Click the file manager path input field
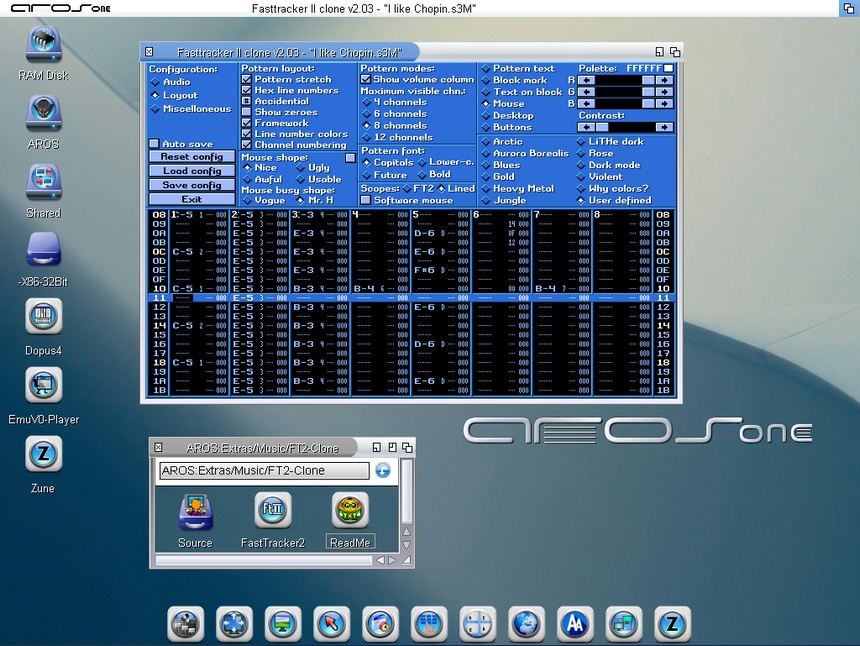Viewport: 860px width, 646px height. click(x=264, y=470)
